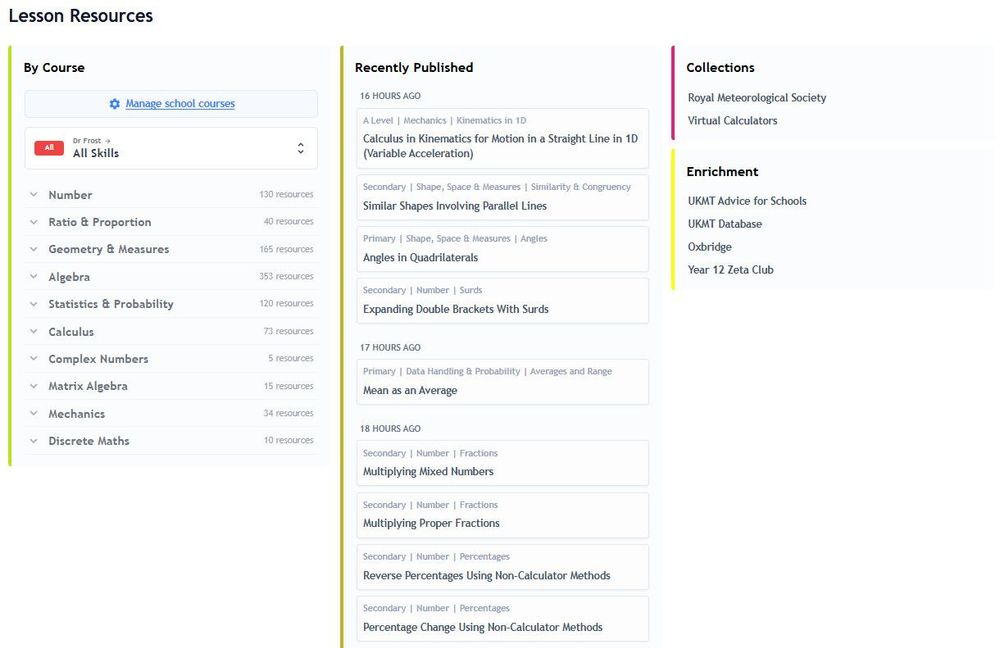This screenshot has width=1000, height=648.
Task: Expand the Algebra category chevron
Action: 34,277
